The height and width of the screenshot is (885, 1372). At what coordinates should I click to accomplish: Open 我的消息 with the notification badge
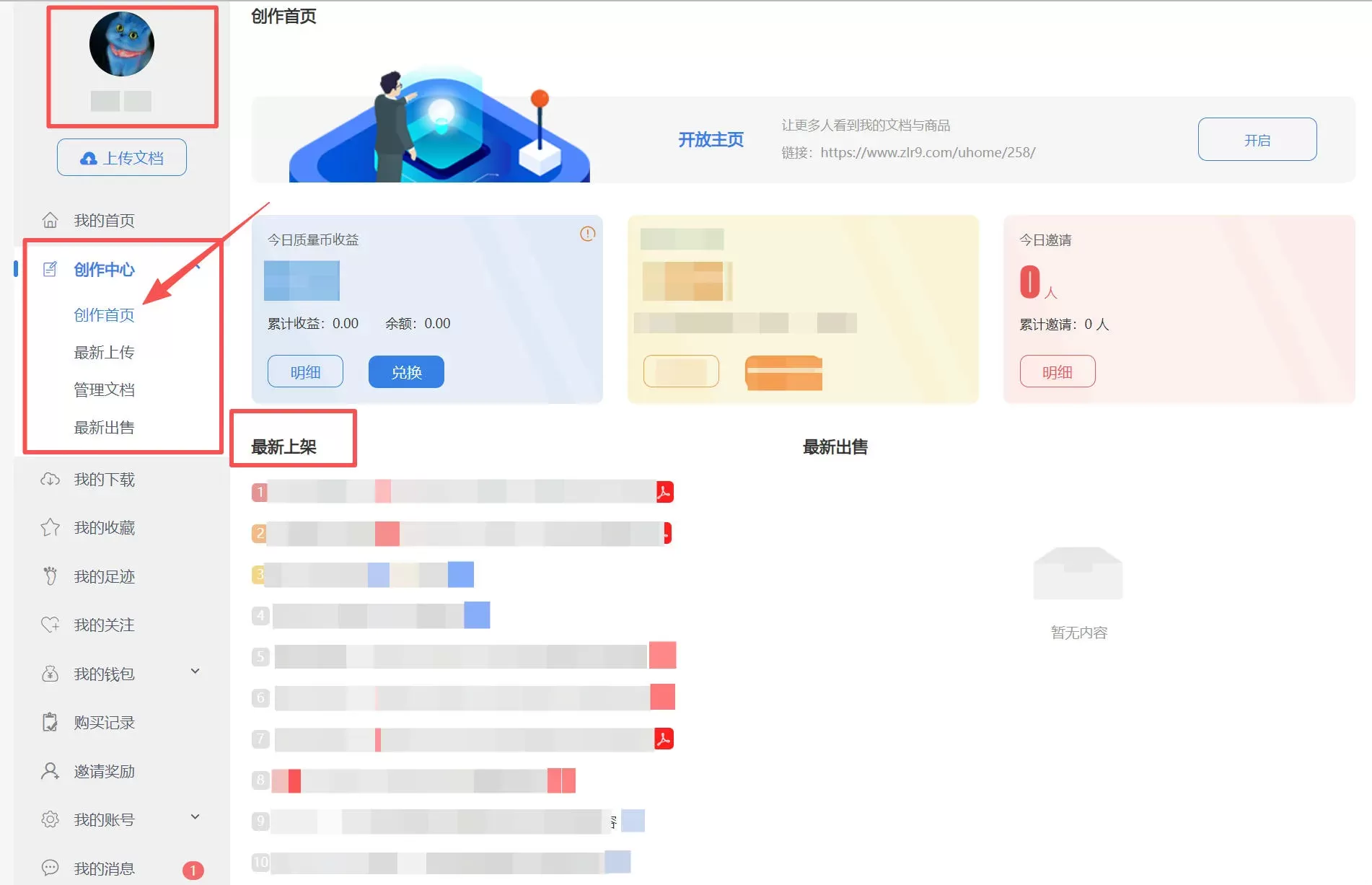click(x=103, y=868)
